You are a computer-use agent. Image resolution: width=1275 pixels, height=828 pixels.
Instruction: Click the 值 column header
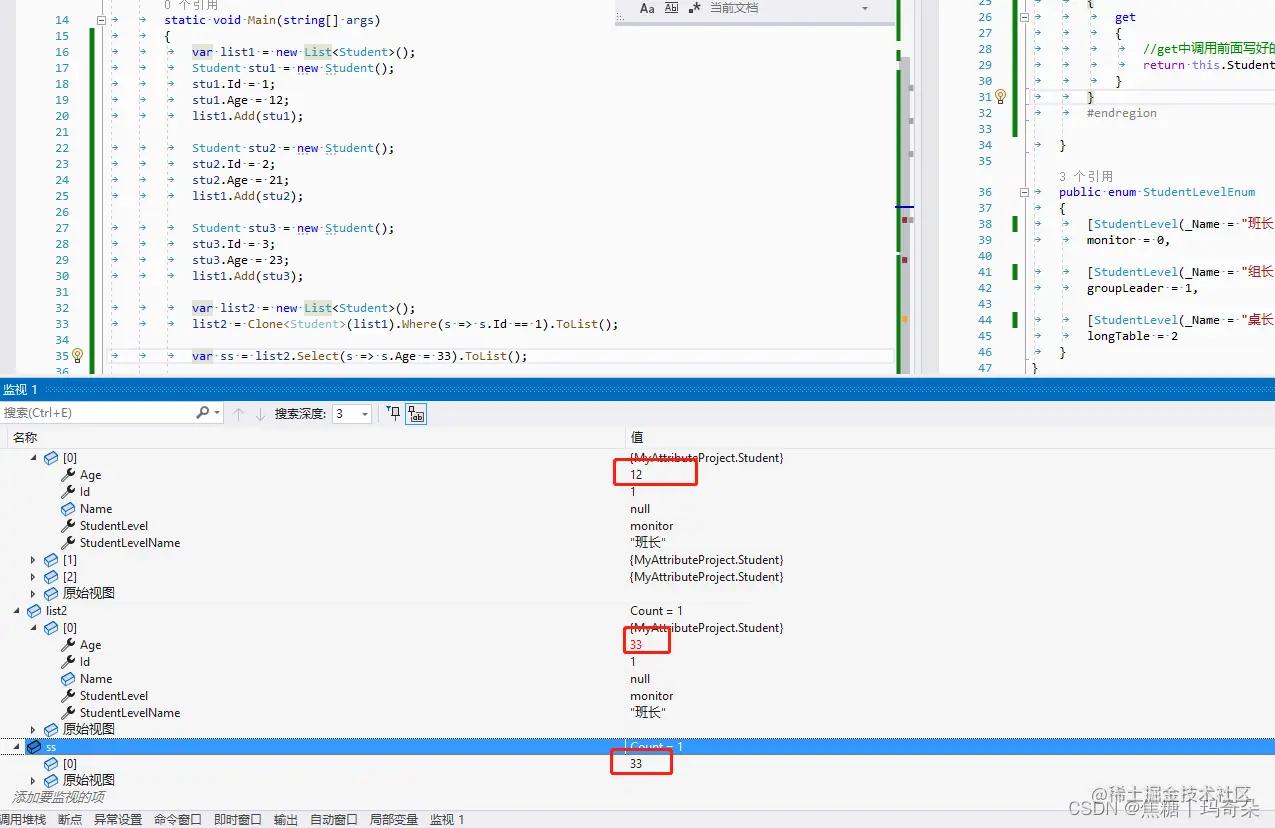coord(637,437)
